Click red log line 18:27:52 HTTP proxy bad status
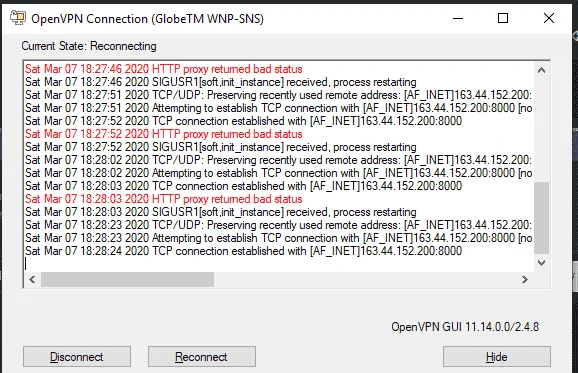The image size is (578, 373). point(164,134)
